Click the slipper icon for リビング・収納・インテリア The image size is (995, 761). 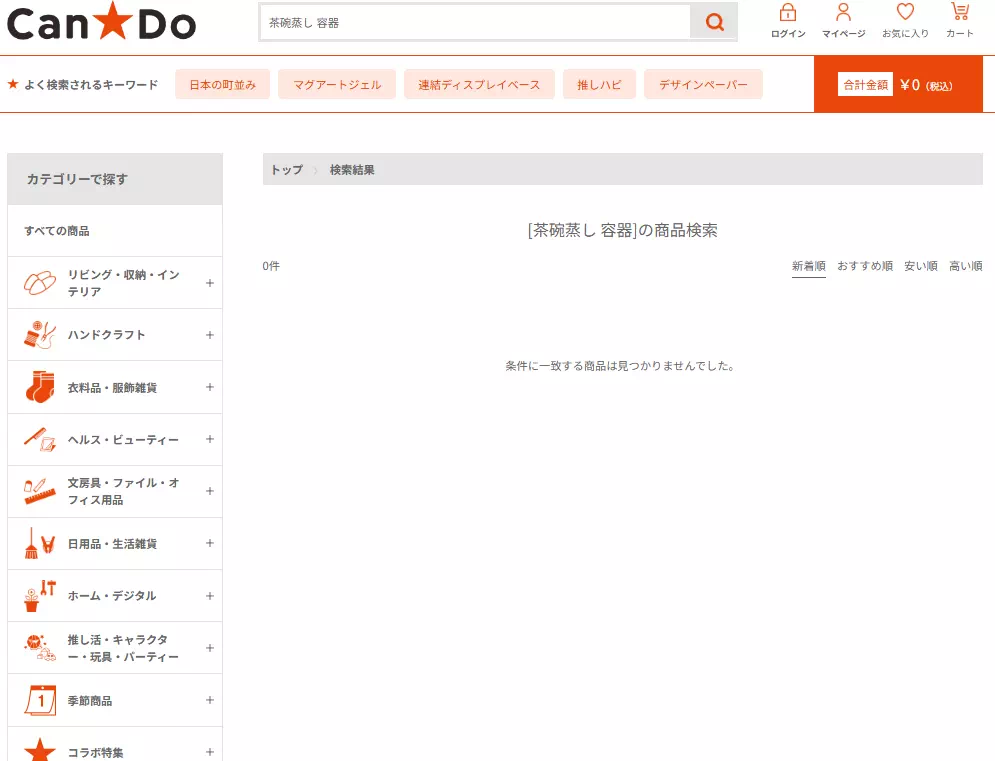[x=38, y=281]
